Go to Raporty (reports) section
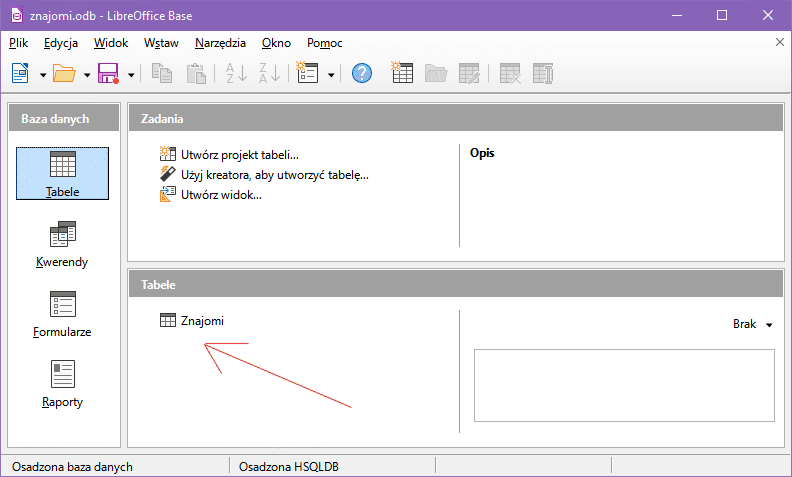 62,383
